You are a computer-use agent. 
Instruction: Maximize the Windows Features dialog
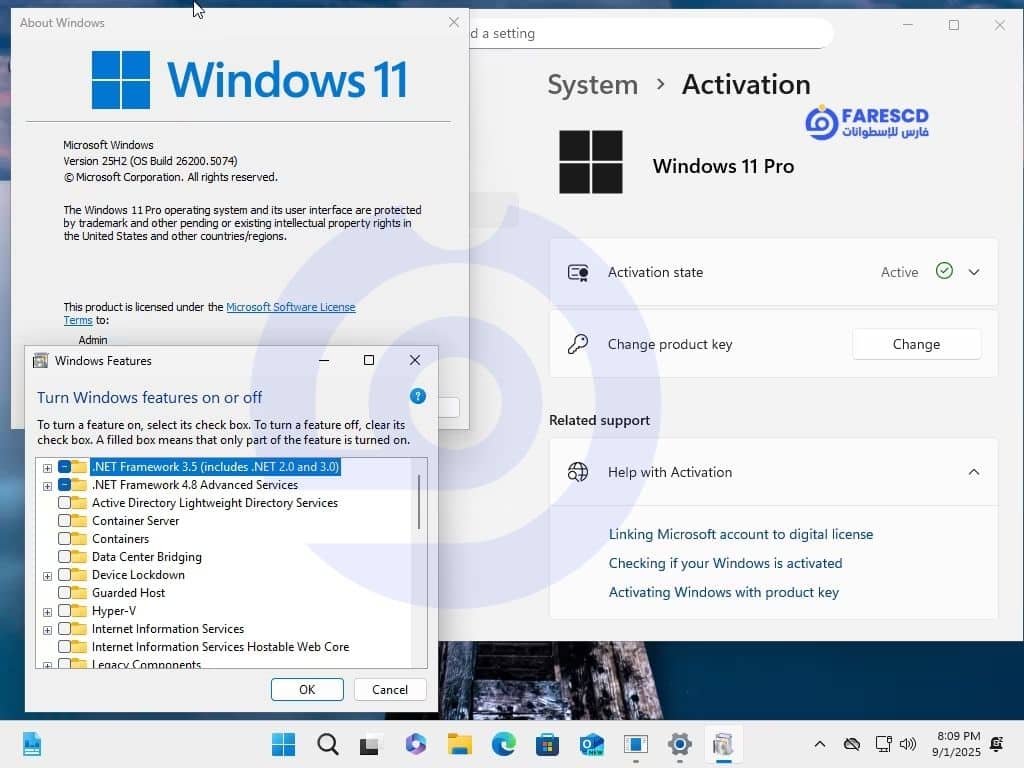coord(369,360)
